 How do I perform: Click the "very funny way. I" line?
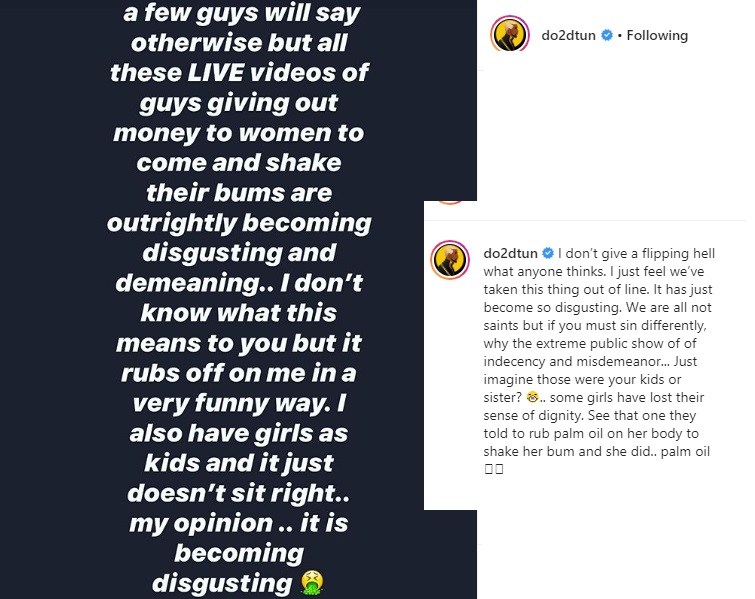click(238, 403)
